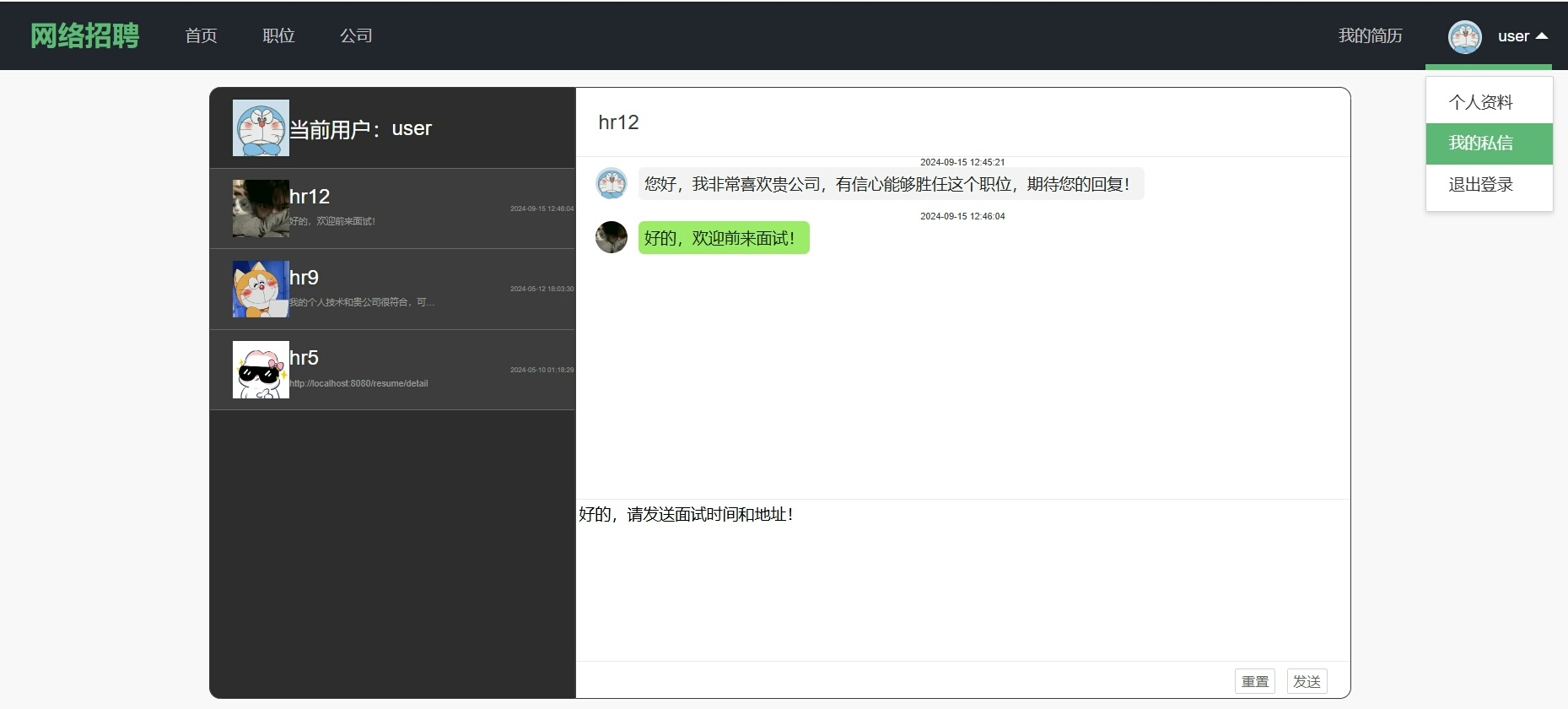Image resolution: width=1568 pixels, height=709 pixels.
Task: Open the hr9 conversation avatar
Action: coord(261,289)
